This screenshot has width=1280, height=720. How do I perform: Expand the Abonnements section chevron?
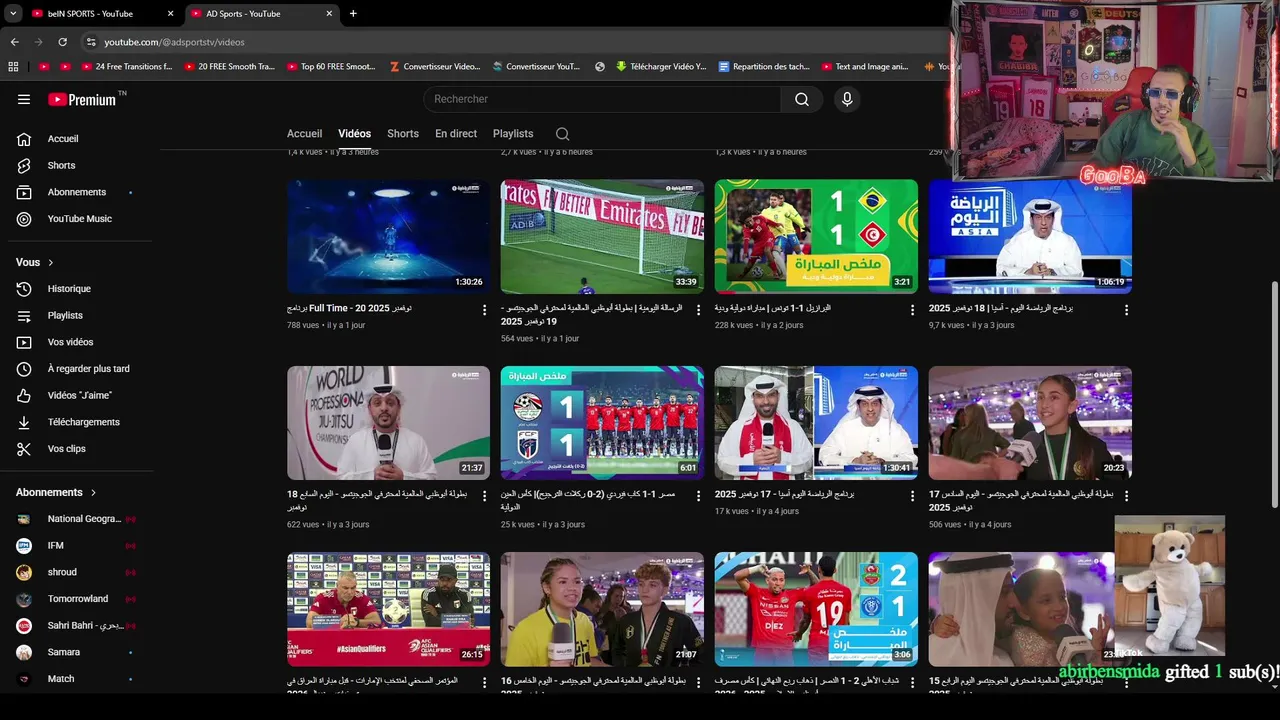(94, 492)
